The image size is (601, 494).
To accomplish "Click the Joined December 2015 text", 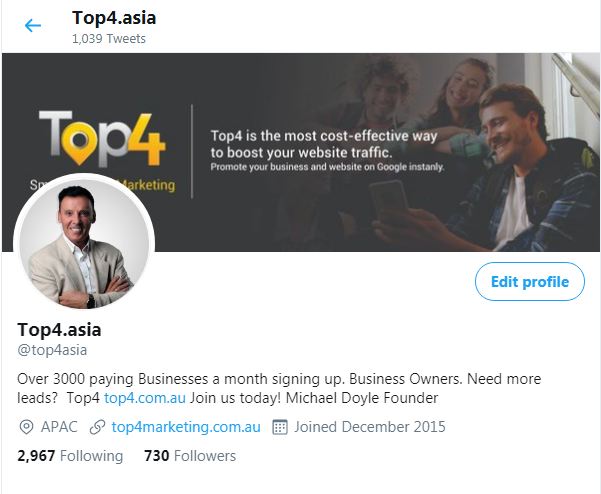I will tap(370, 427).
